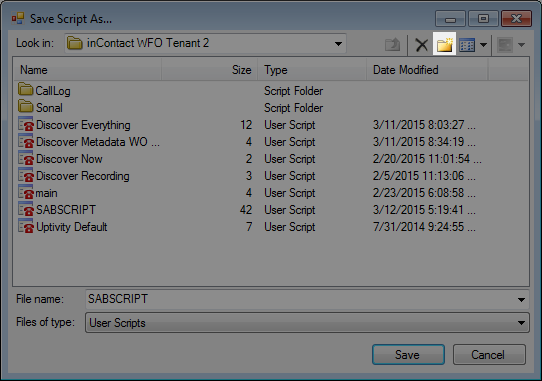
Task: Click the Cancel button
Action: pos(489,354)
